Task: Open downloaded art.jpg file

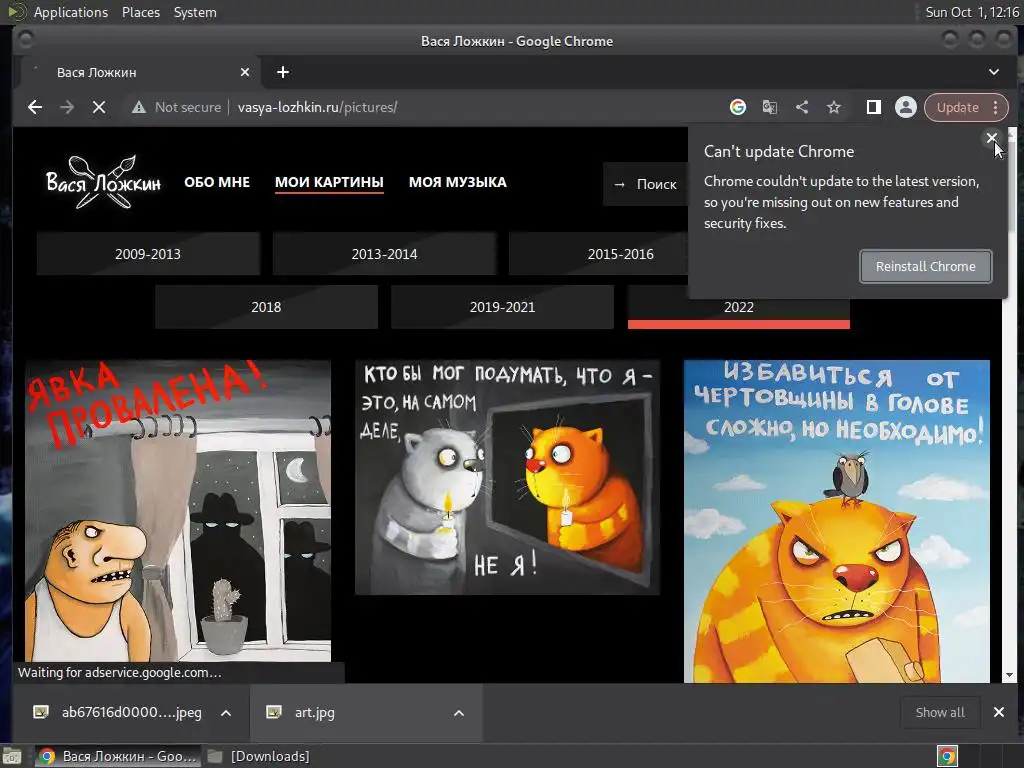Action: pos(302,712)
